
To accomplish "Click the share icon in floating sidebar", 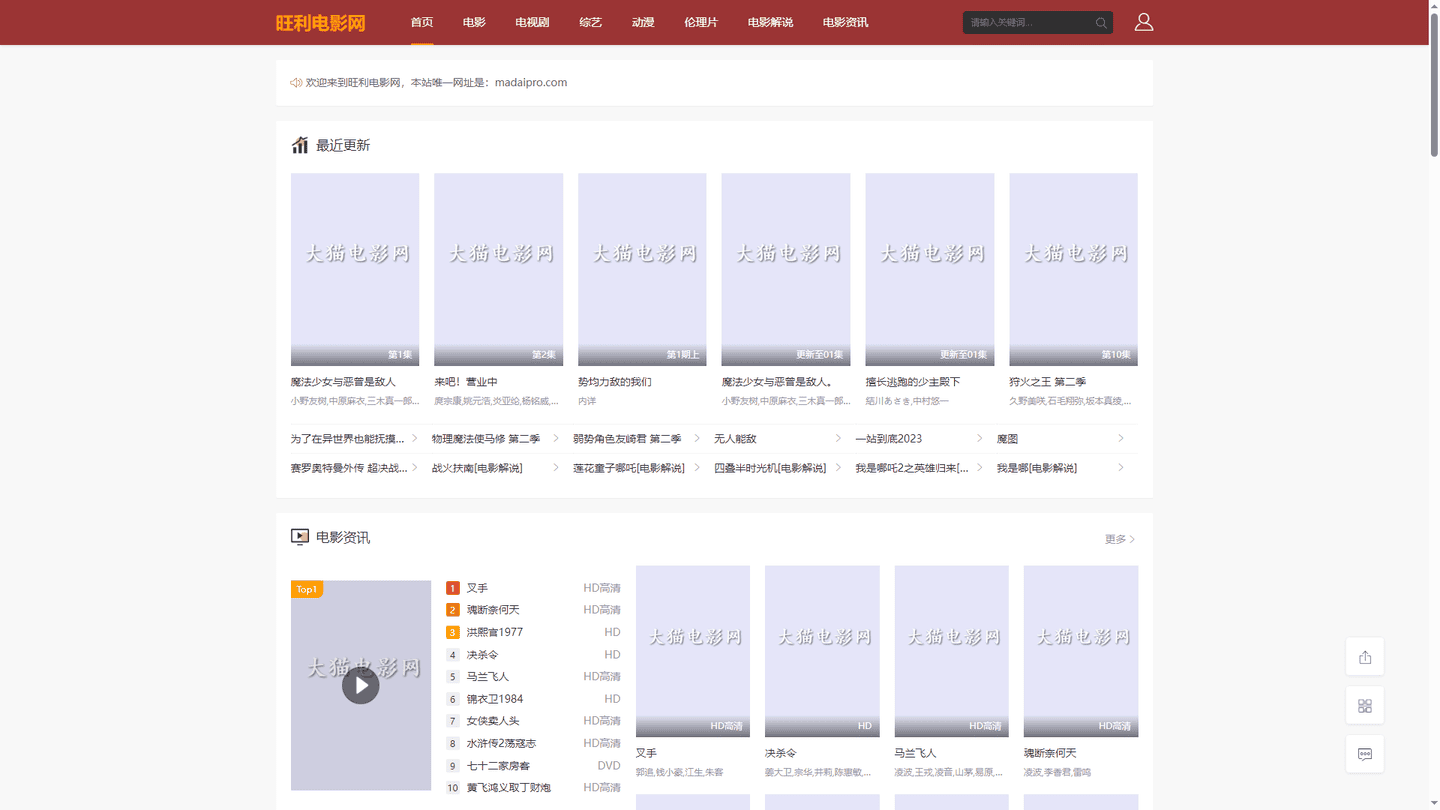I will click(x=1365, y=657).
